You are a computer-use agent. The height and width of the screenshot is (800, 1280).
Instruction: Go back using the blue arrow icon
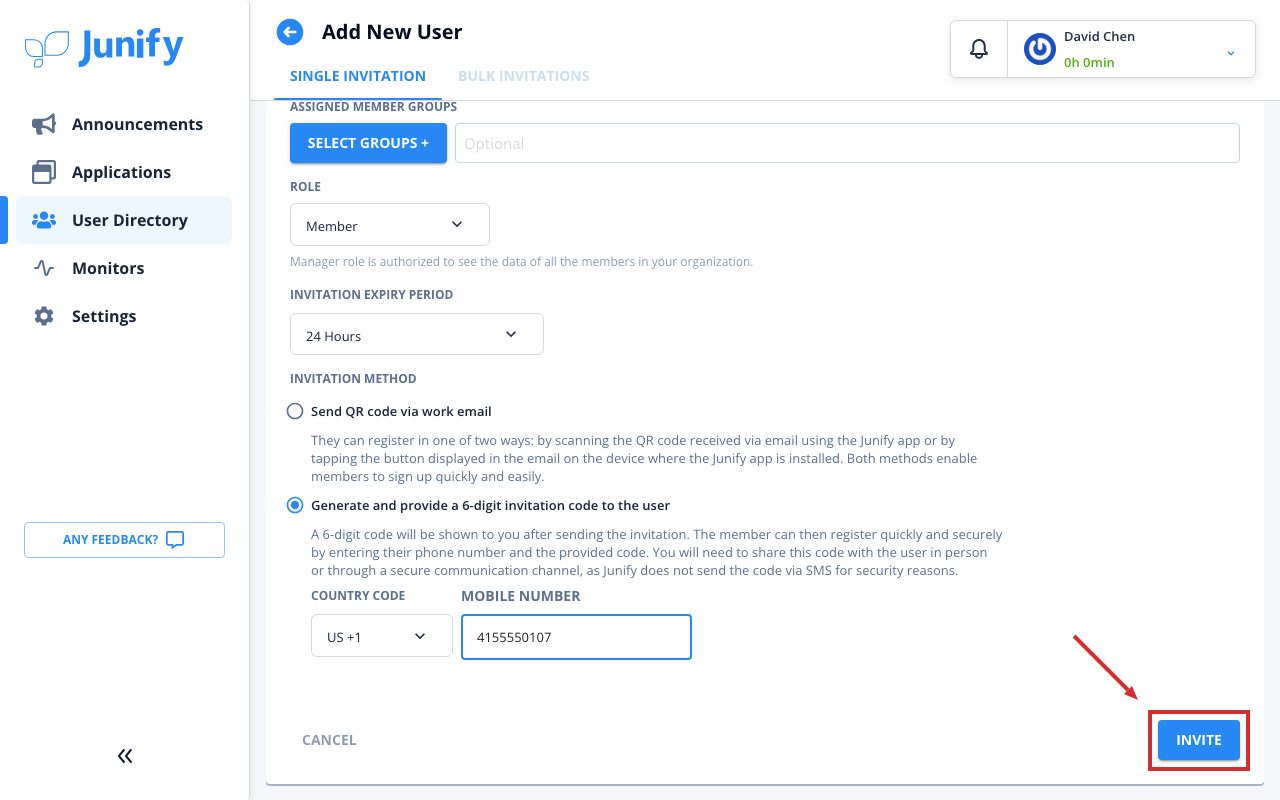tap(290, 32)
